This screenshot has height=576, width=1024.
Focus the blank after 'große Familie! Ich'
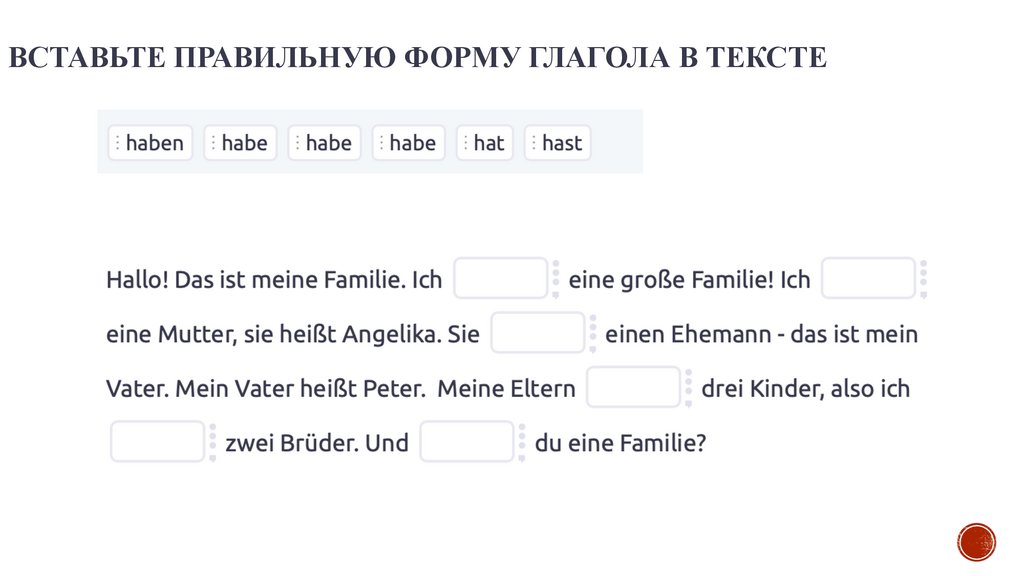pos(868,279)
